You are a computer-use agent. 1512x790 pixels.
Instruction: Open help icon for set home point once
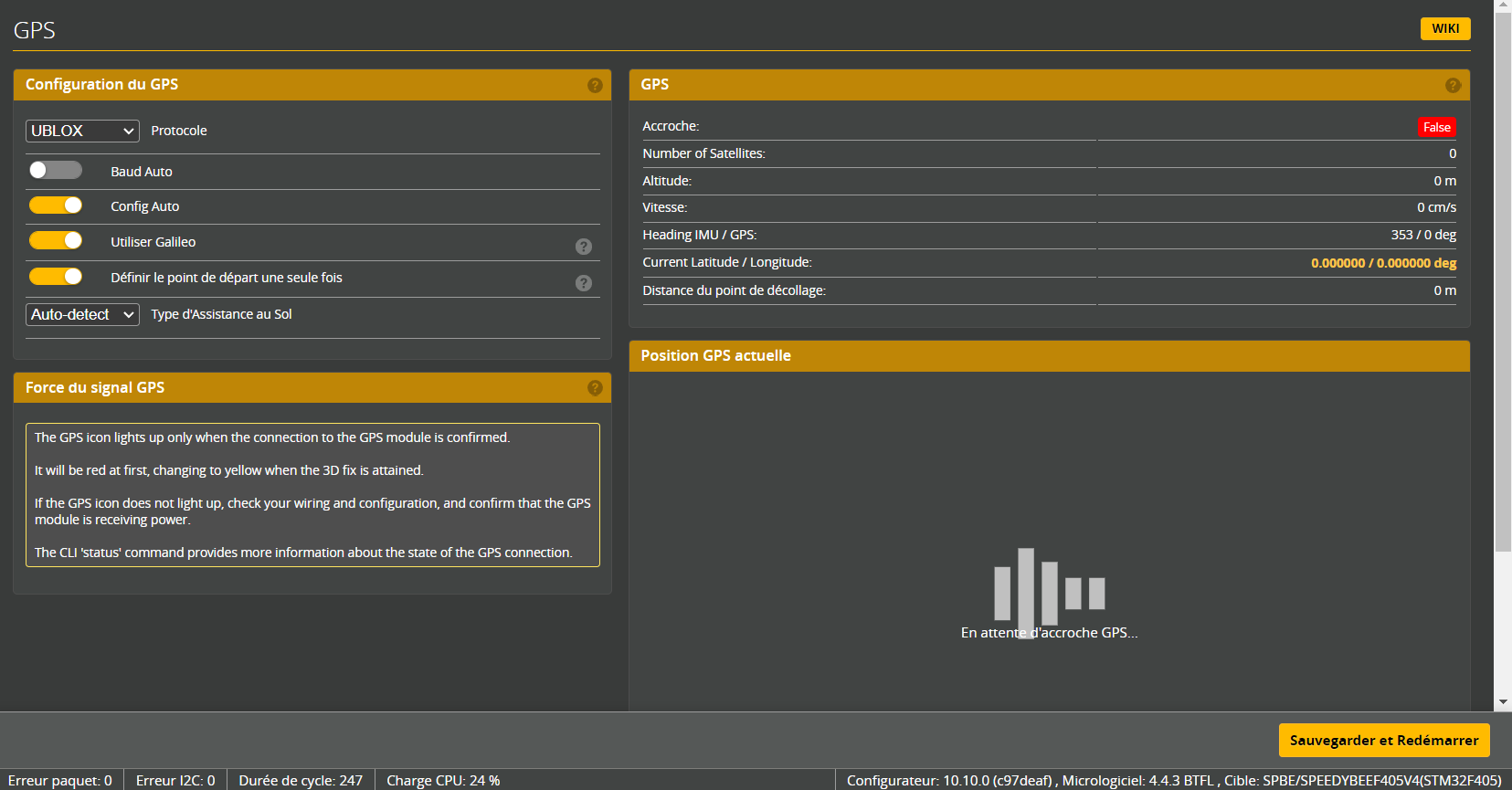click(584, 283)
